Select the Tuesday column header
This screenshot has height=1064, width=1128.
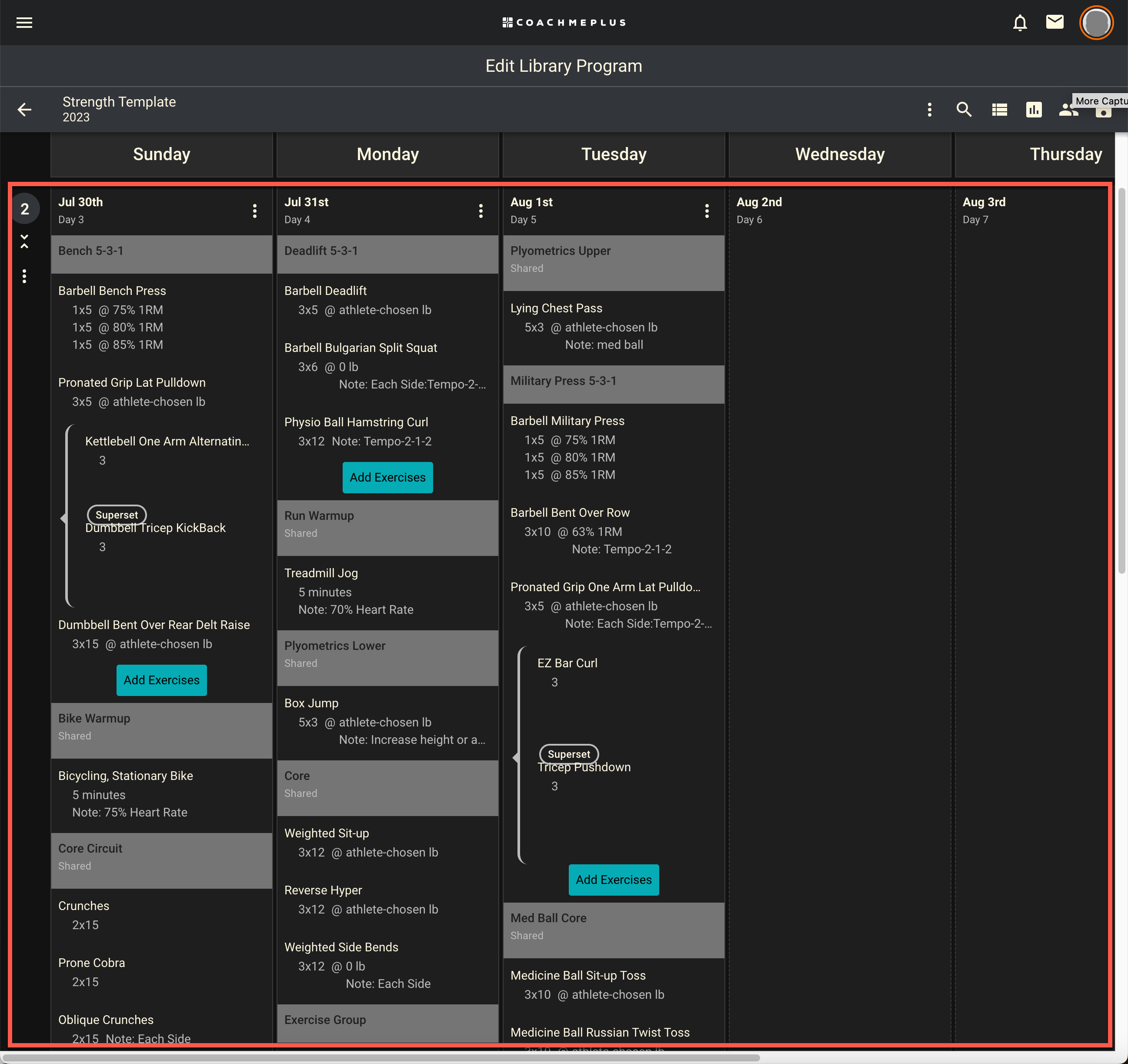pyautogui.click(x=614, y=154)
